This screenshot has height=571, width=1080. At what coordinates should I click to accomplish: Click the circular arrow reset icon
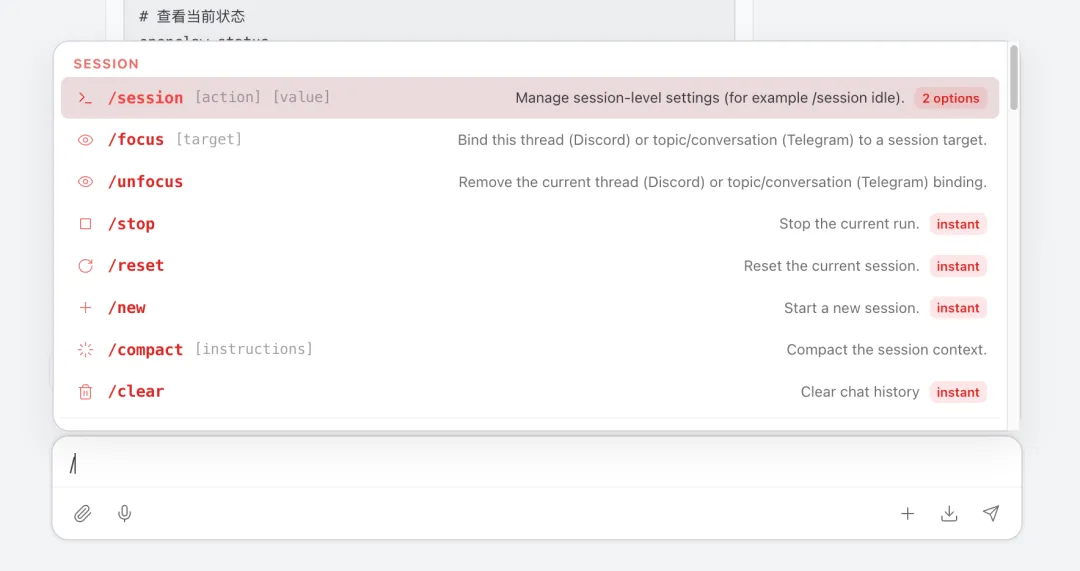pyautogui.click(x=86, y=266)
